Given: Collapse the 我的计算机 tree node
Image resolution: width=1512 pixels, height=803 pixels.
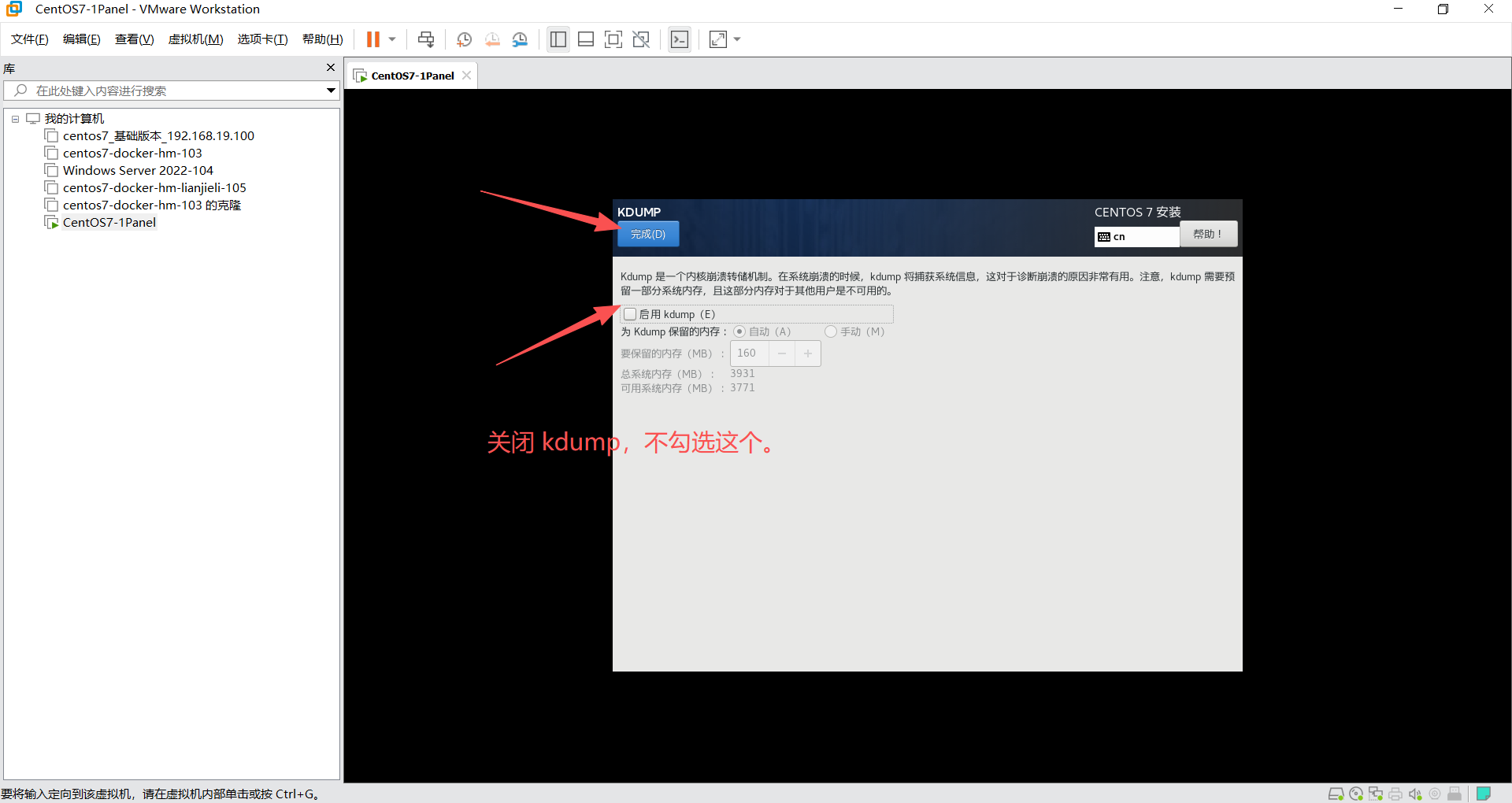Looking at the screenshot, I should click(15, 119).
